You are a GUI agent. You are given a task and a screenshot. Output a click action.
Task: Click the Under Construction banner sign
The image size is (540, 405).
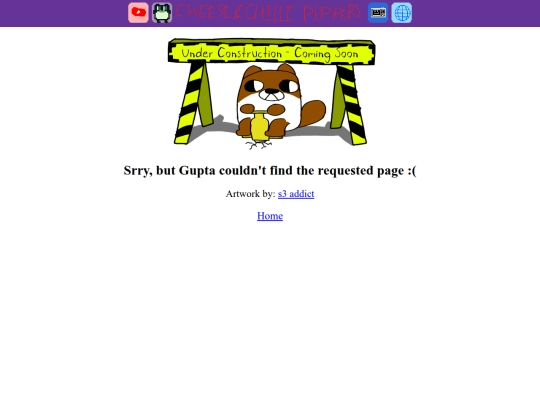click(271, 52)
